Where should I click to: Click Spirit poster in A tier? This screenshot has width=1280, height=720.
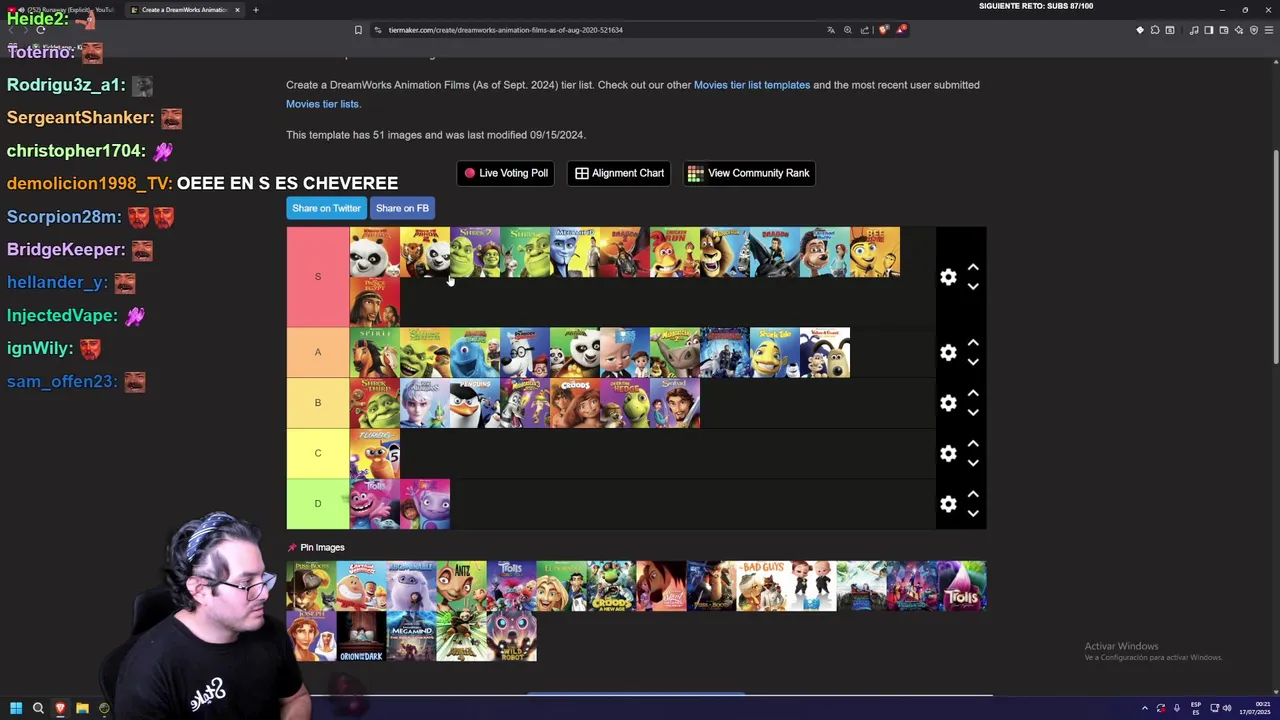375,352
